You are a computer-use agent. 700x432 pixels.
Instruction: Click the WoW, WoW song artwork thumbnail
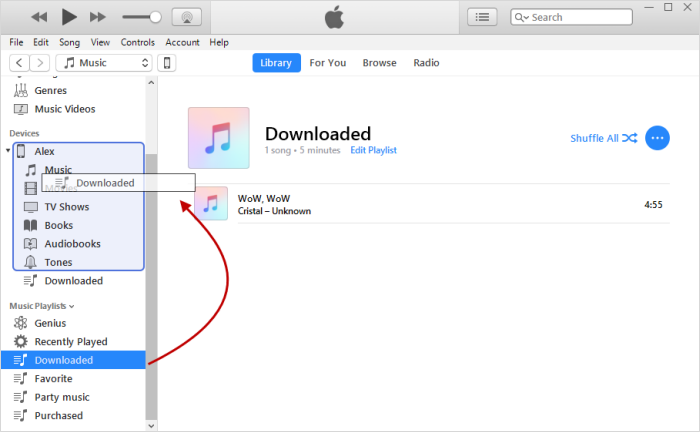click(211, 204)
